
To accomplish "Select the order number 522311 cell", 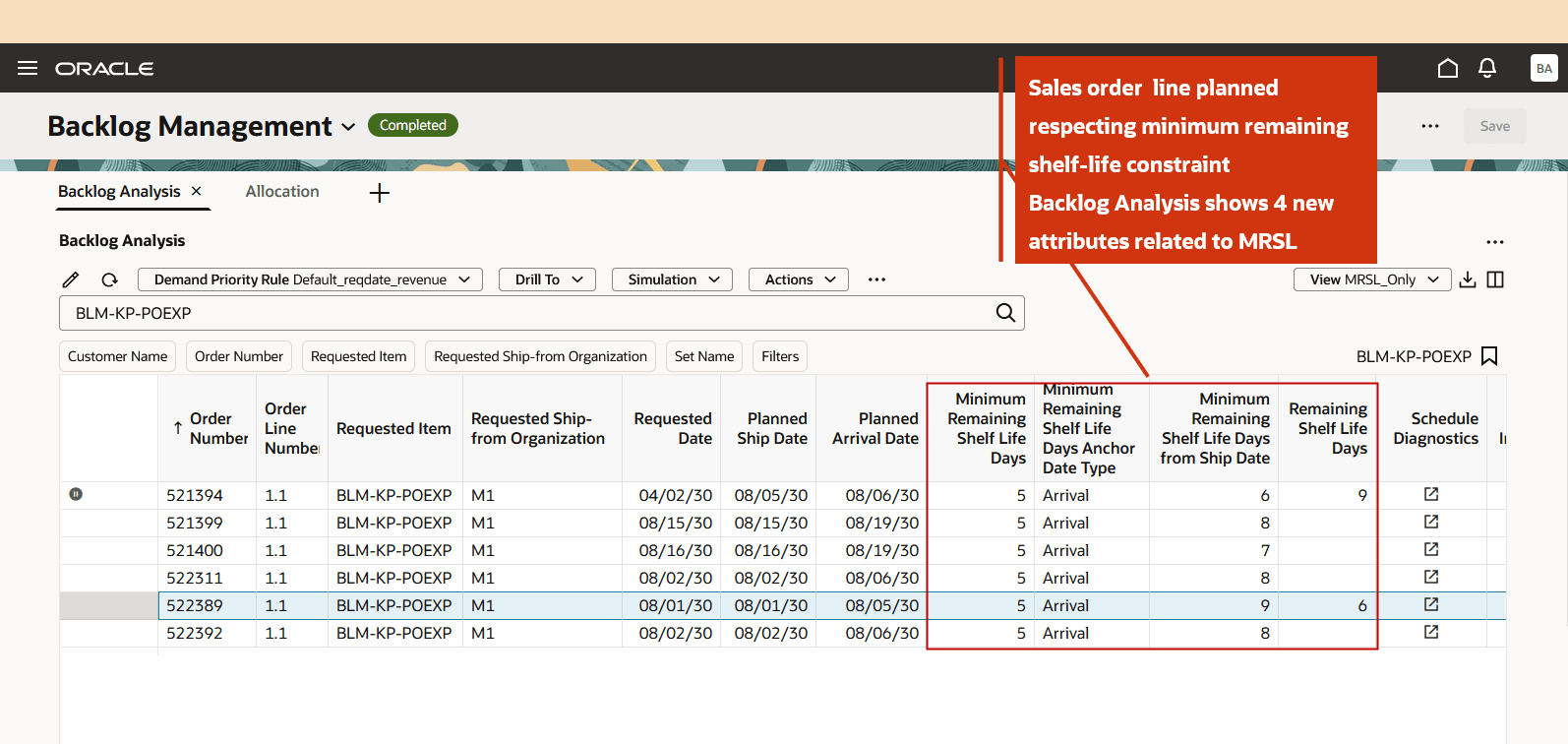I will tap(207, 578).
